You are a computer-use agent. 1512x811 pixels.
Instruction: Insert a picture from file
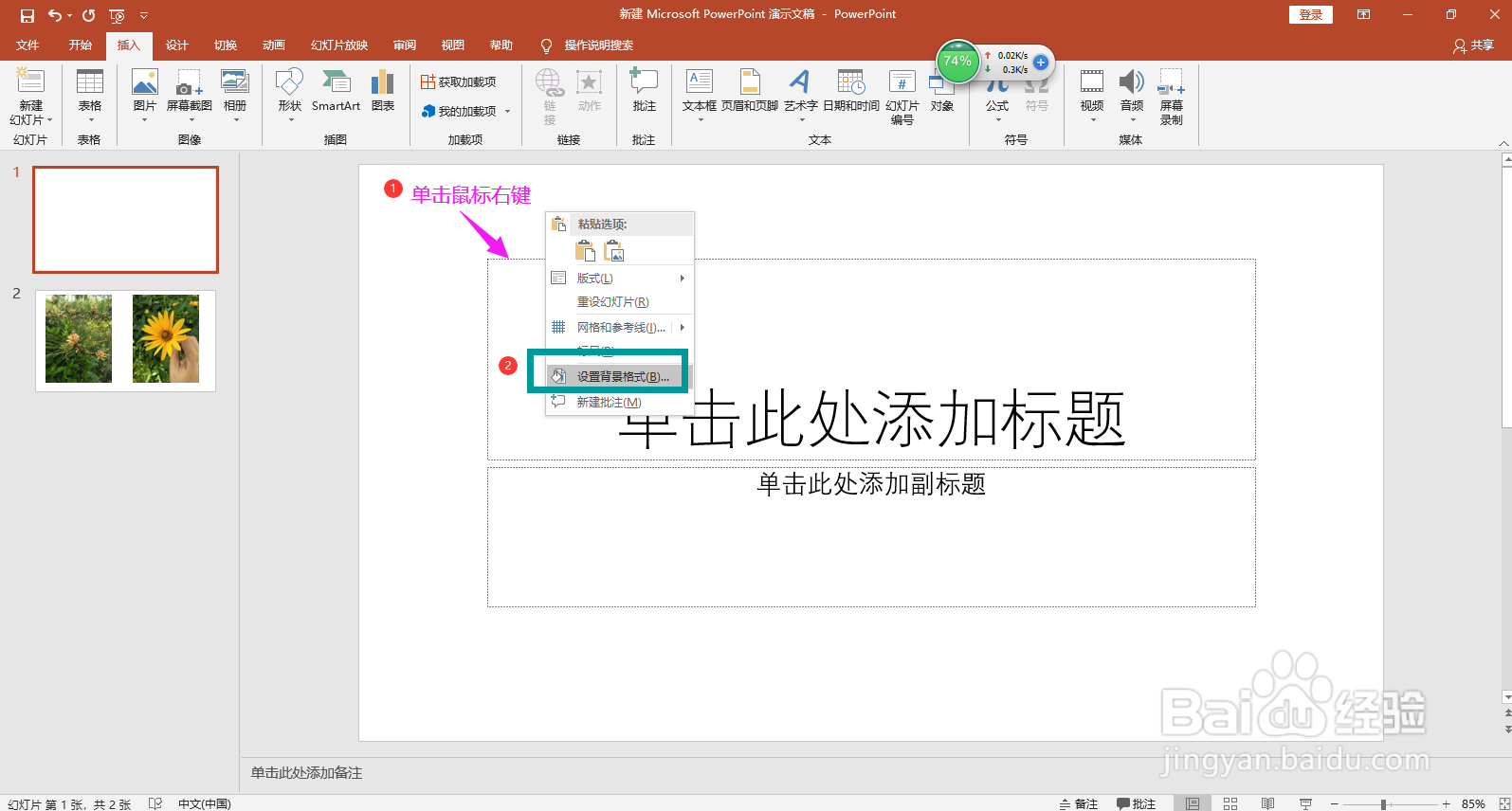pyautogui.click(x=144, y=97)
